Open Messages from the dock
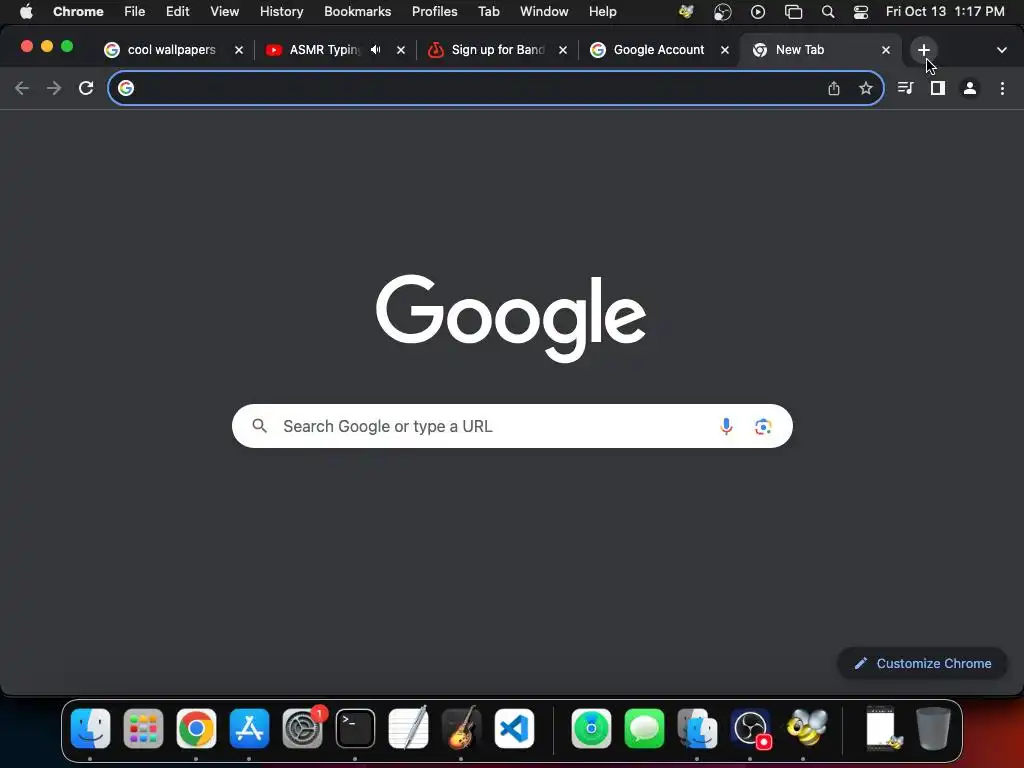The width and height of the screenshot is (1024, 768). click(x=644, y=728)
